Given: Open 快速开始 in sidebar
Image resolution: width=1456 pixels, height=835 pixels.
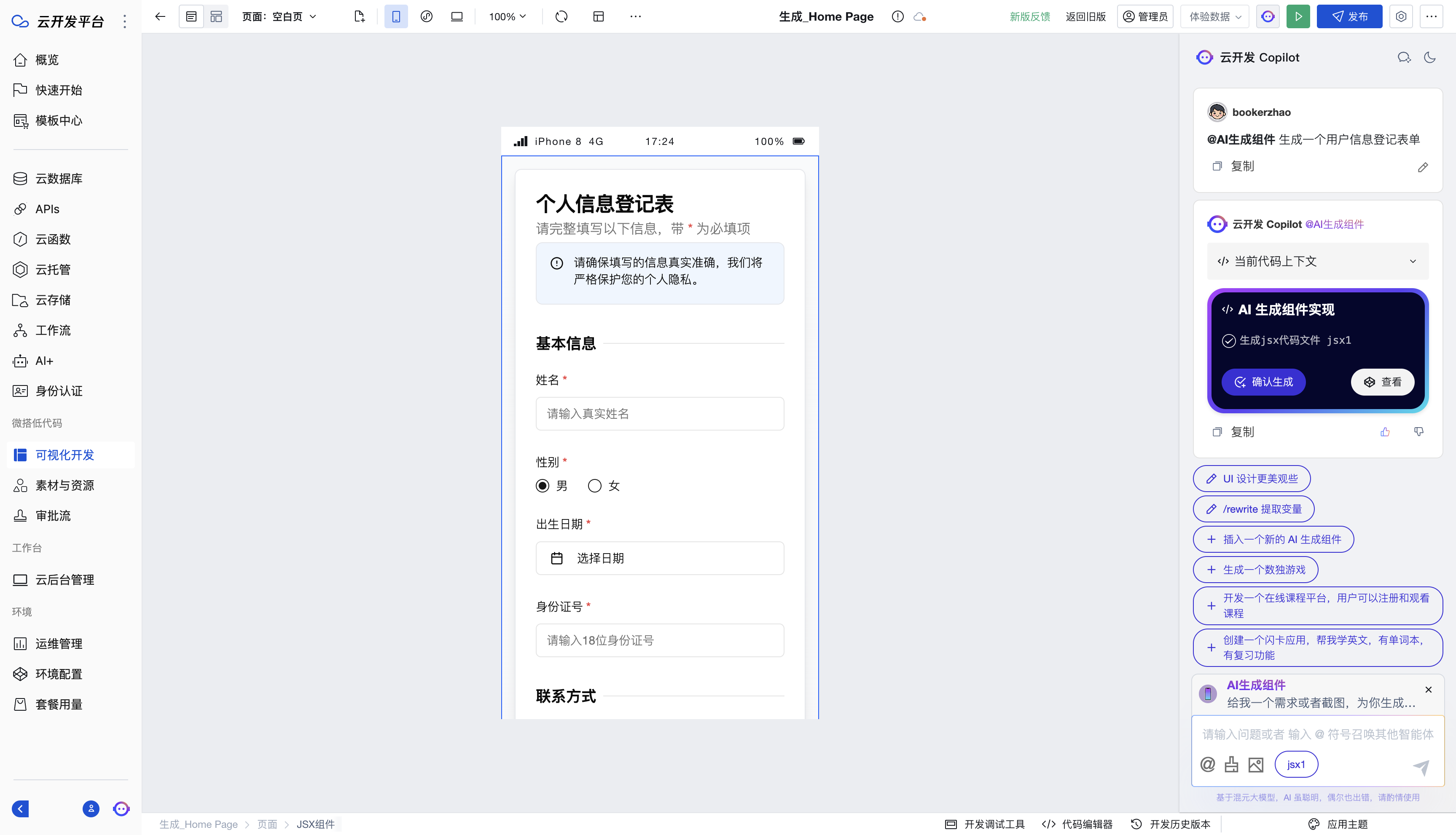Looking at the screenshot, I should coord(70,90).
